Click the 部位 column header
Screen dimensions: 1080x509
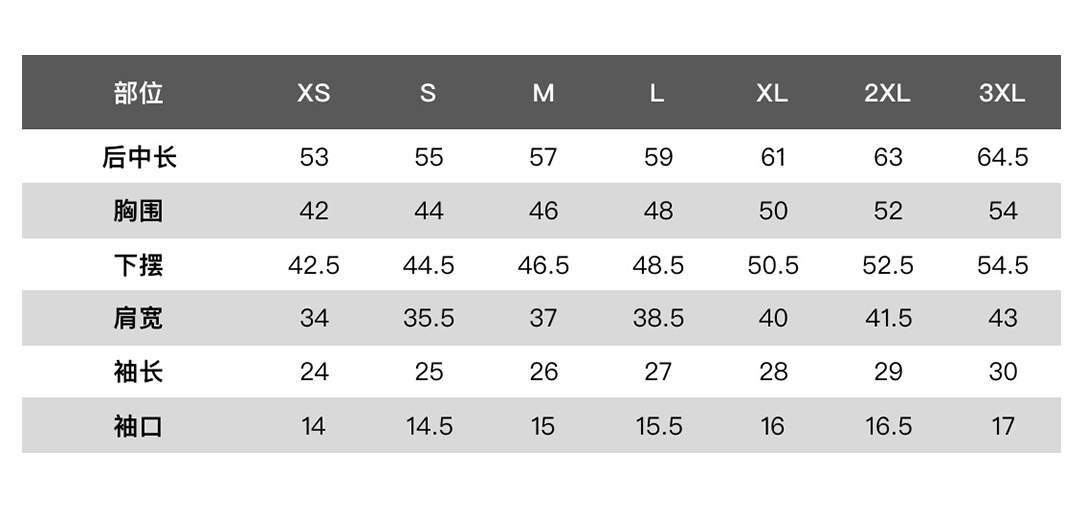point(138,93)
